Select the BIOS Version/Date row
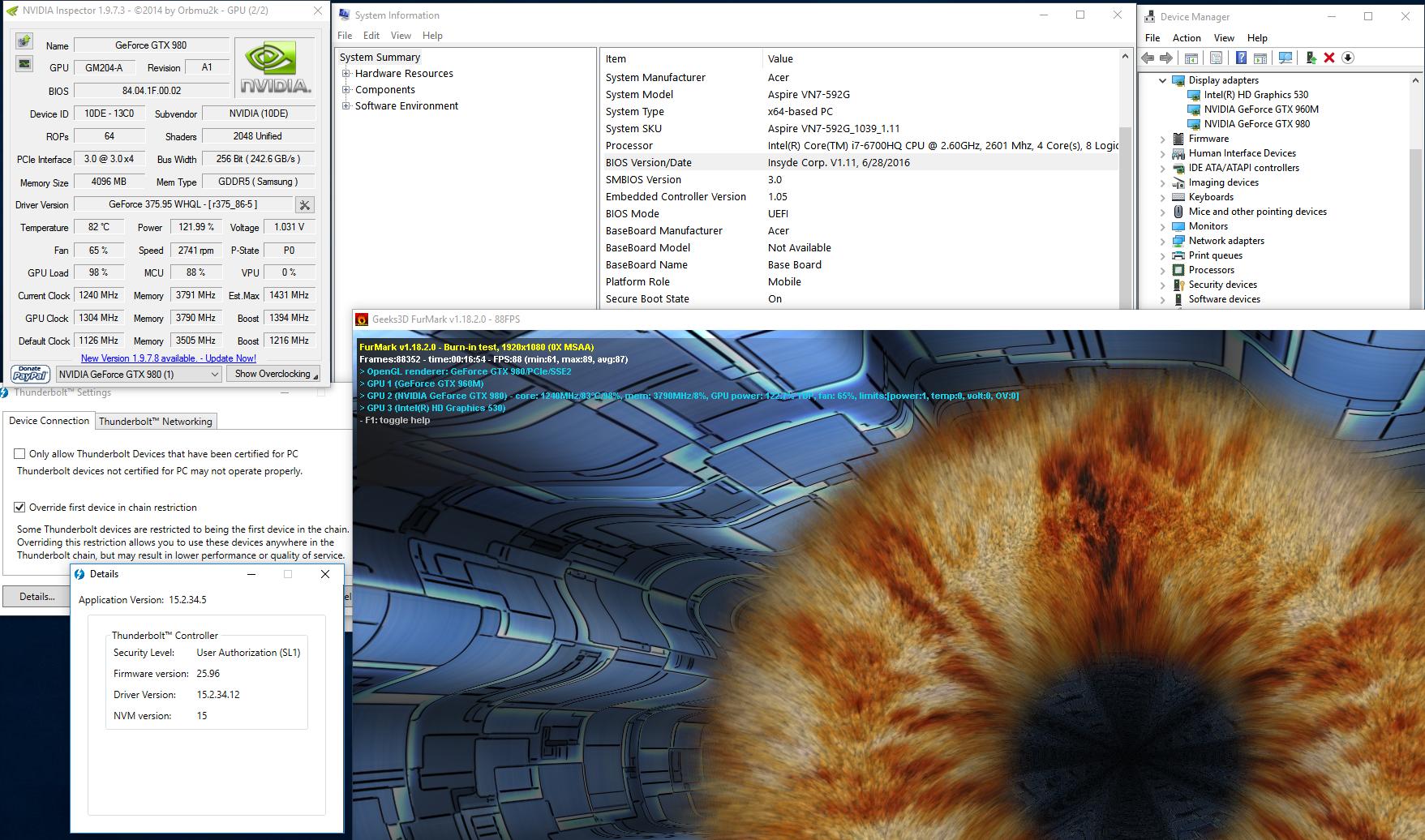 click(x=860, y=163)
